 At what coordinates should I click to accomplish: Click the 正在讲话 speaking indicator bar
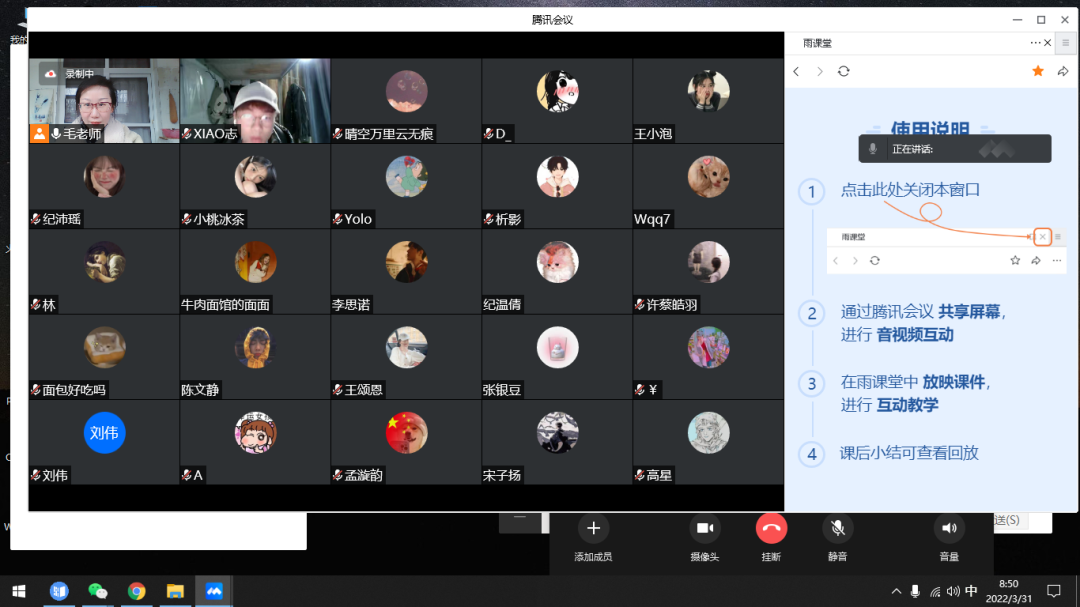pos(955,149)
